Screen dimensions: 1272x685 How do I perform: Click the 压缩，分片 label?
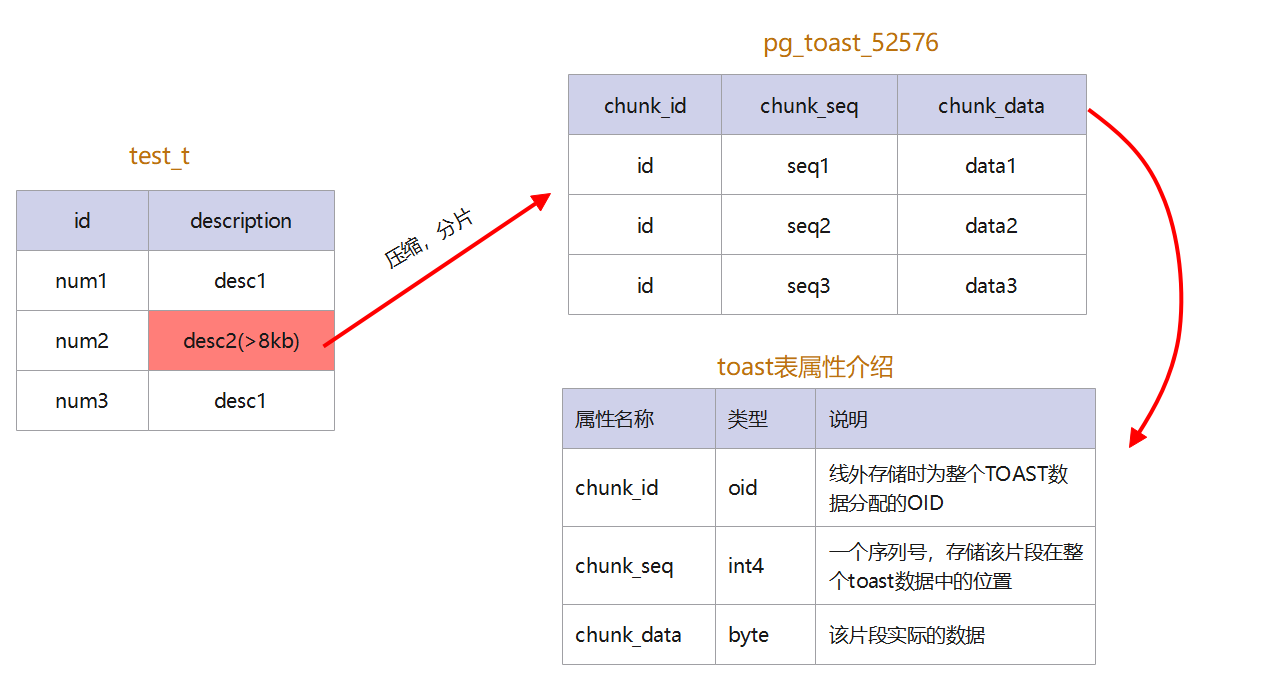[x=429, y=240]
